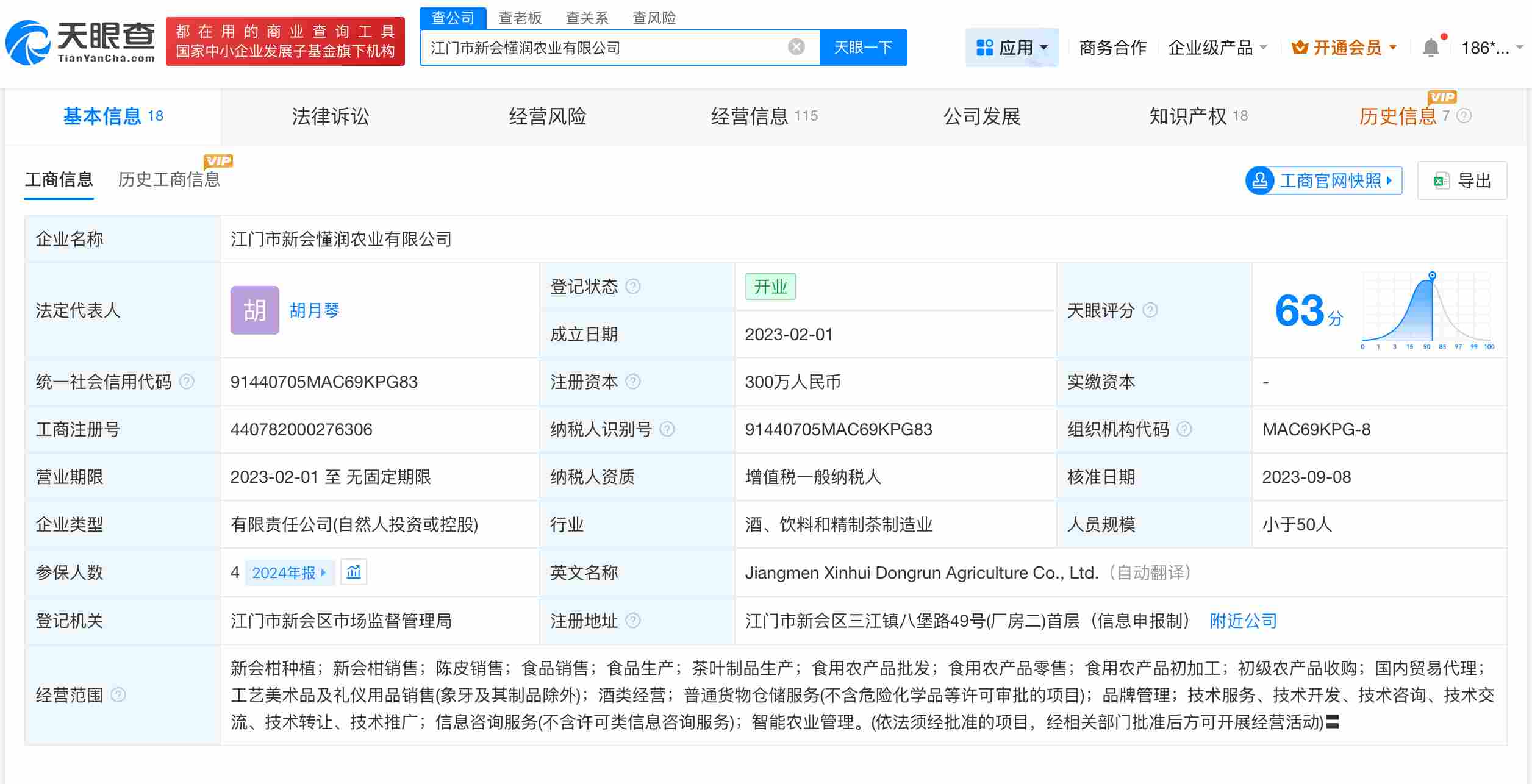
Task: Select the 查老板 search tab
Action: point(519,18)
